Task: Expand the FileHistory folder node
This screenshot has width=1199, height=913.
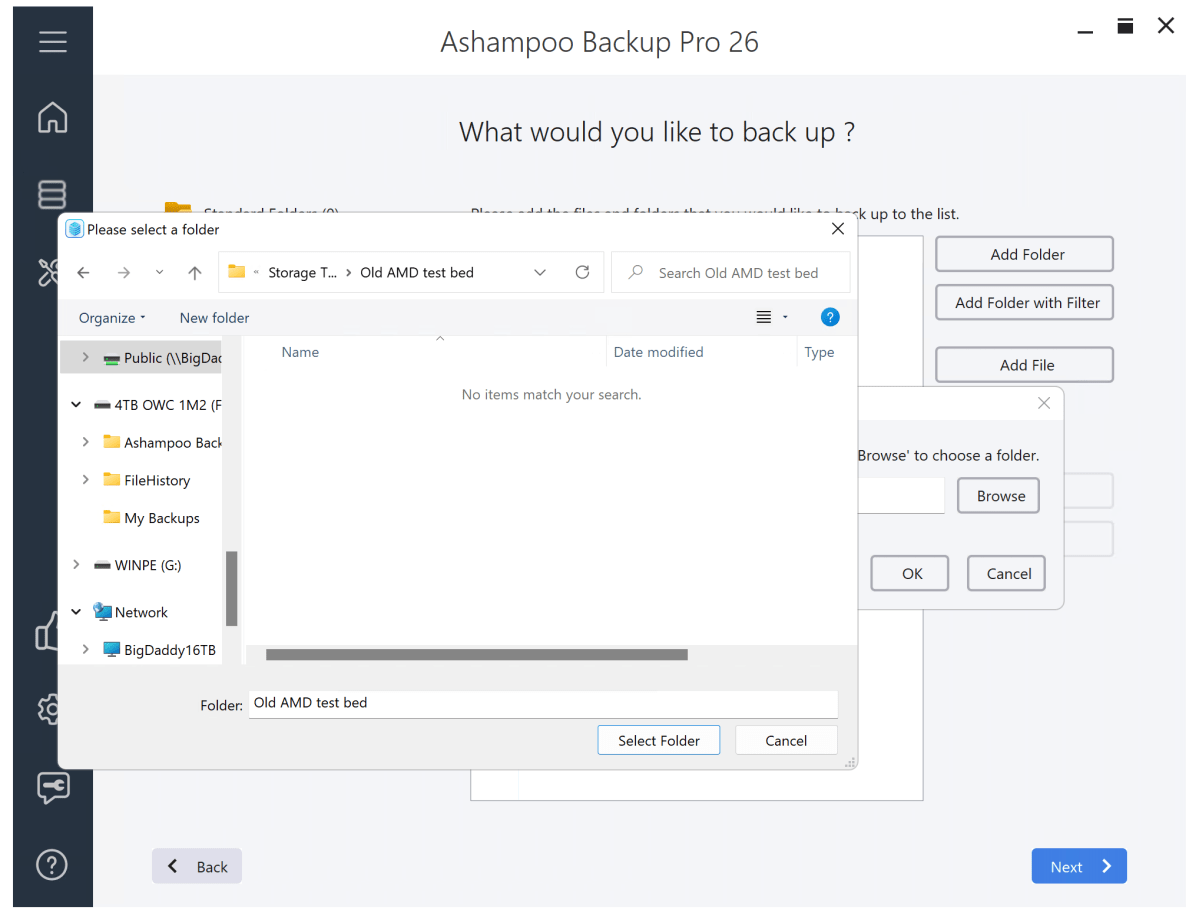Action: point(86,480)
